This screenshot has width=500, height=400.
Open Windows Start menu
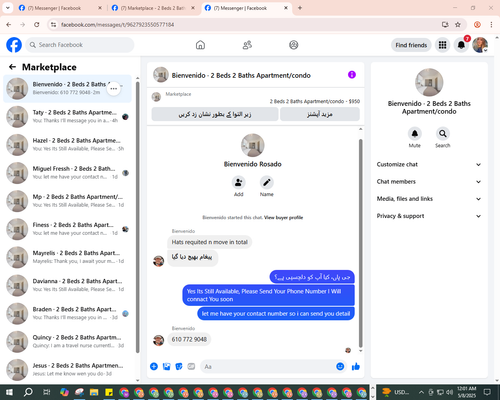[9, 392]
